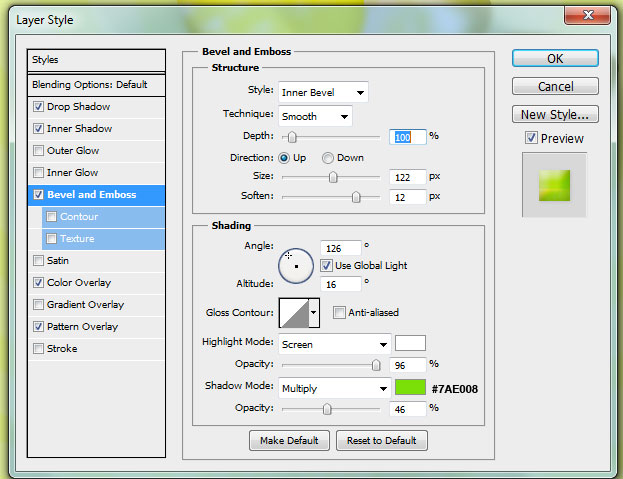Viewport: 623px width, 479px height.
Task: Click the white highlight color swatch
Action: pos(410,344)
